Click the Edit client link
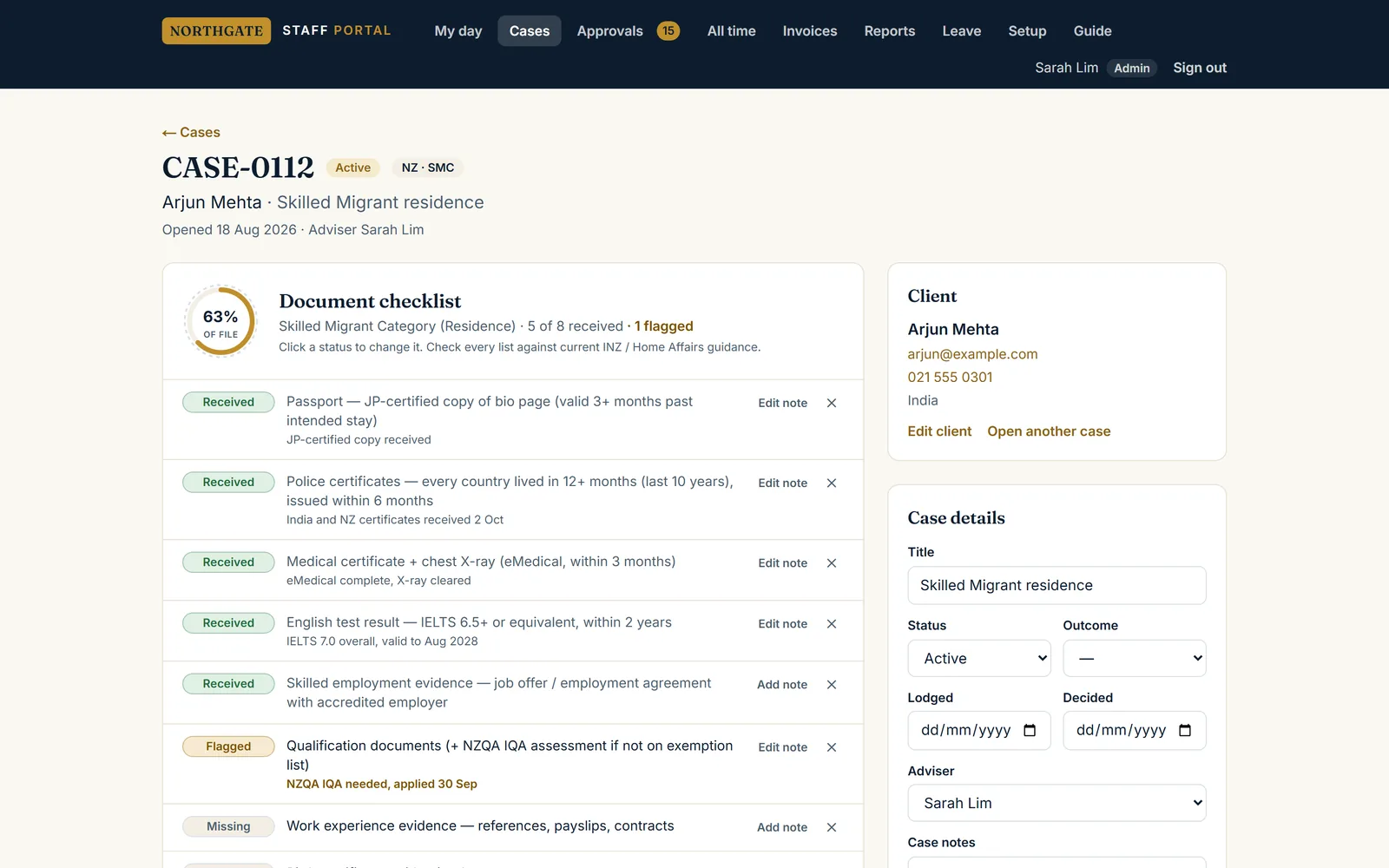Screen dimensions: 1389x868 pyautogui.click(x=939, y=431)
